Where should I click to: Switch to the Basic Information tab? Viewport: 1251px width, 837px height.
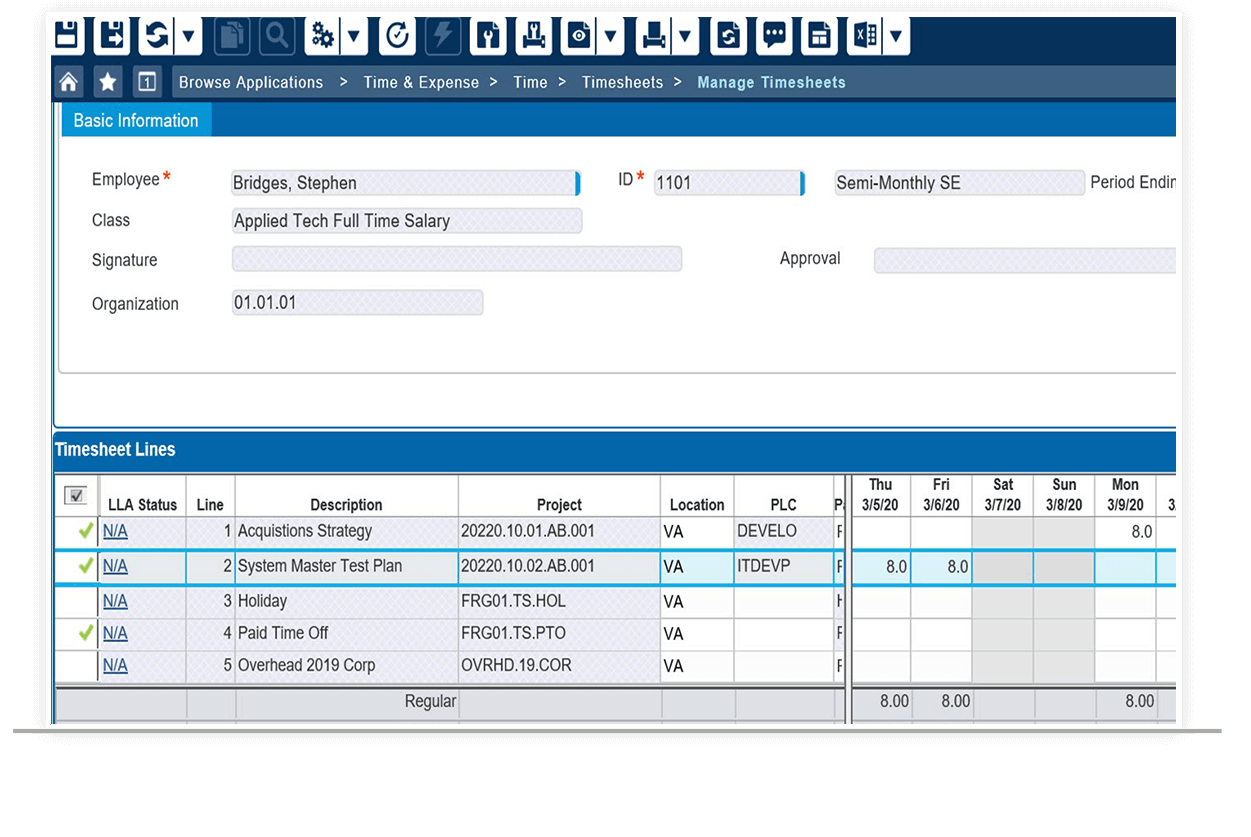[x=136, y=120]
